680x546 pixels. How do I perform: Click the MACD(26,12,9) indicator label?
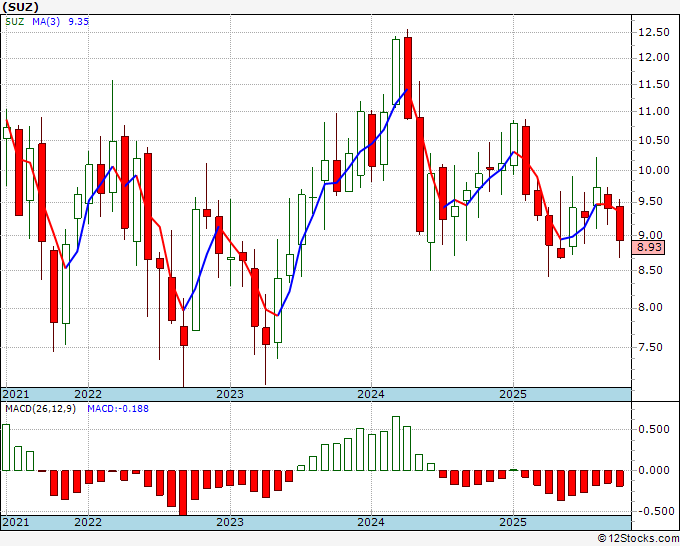[x=40, y=409]
